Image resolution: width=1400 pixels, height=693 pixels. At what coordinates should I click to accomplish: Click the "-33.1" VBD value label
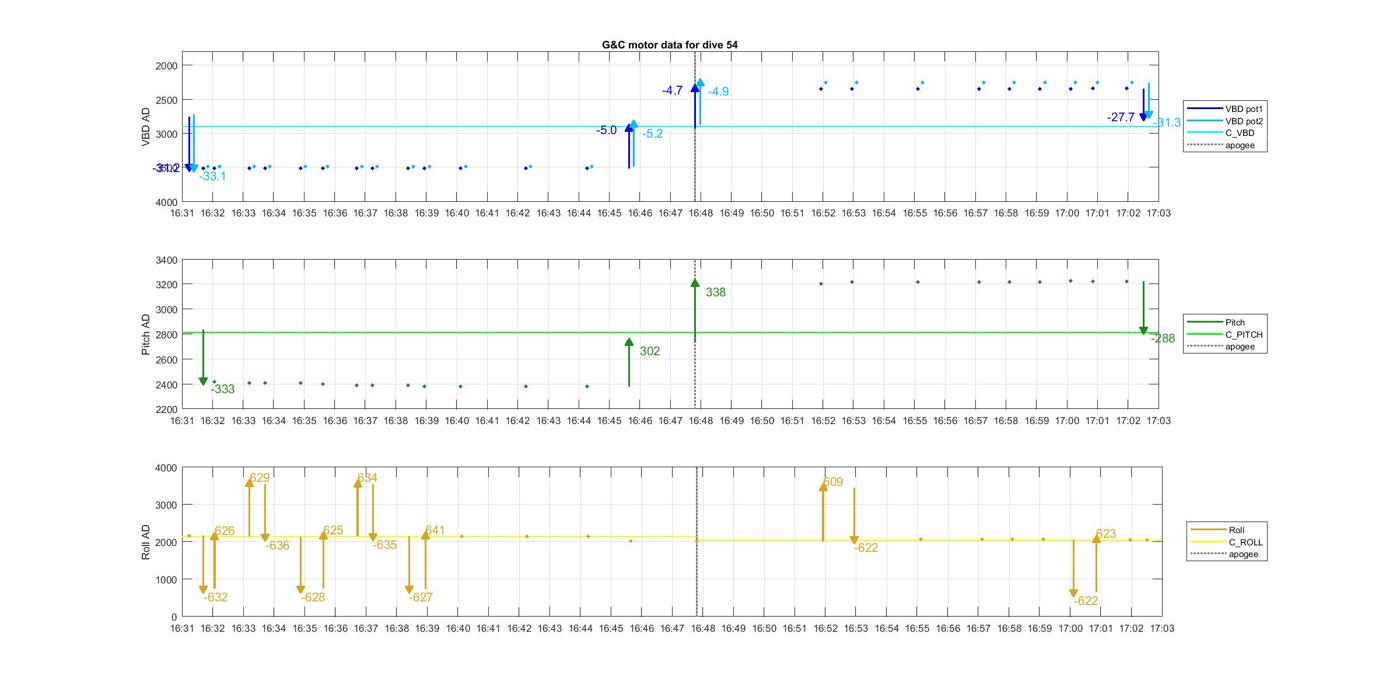pos(213,176)
